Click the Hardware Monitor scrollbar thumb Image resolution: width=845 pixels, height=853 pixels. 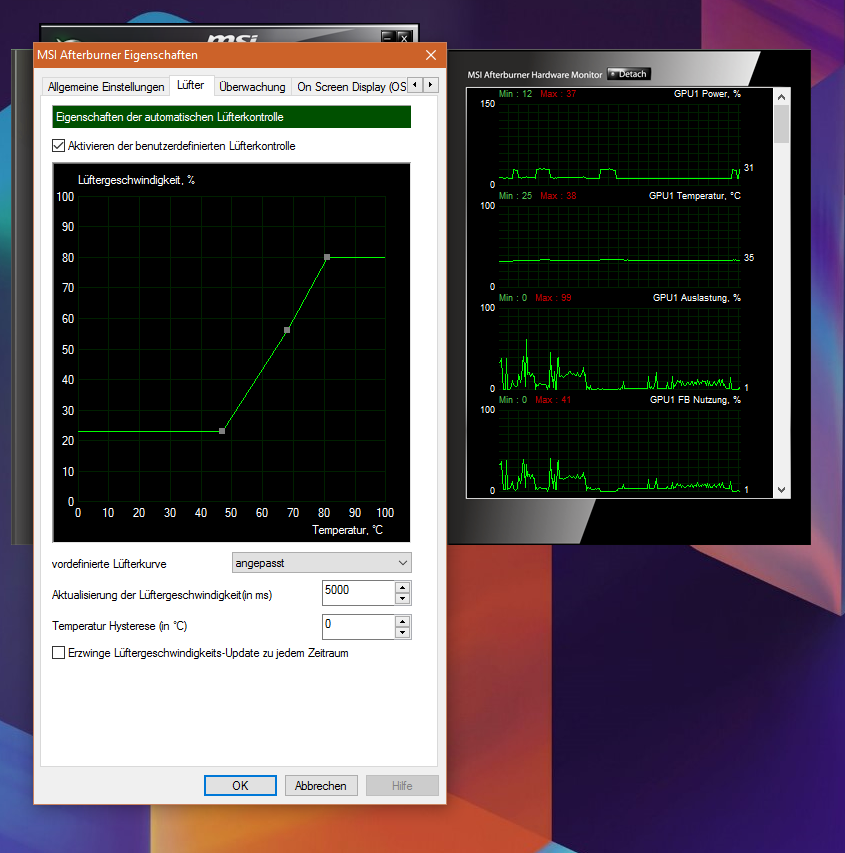(781, 124)
